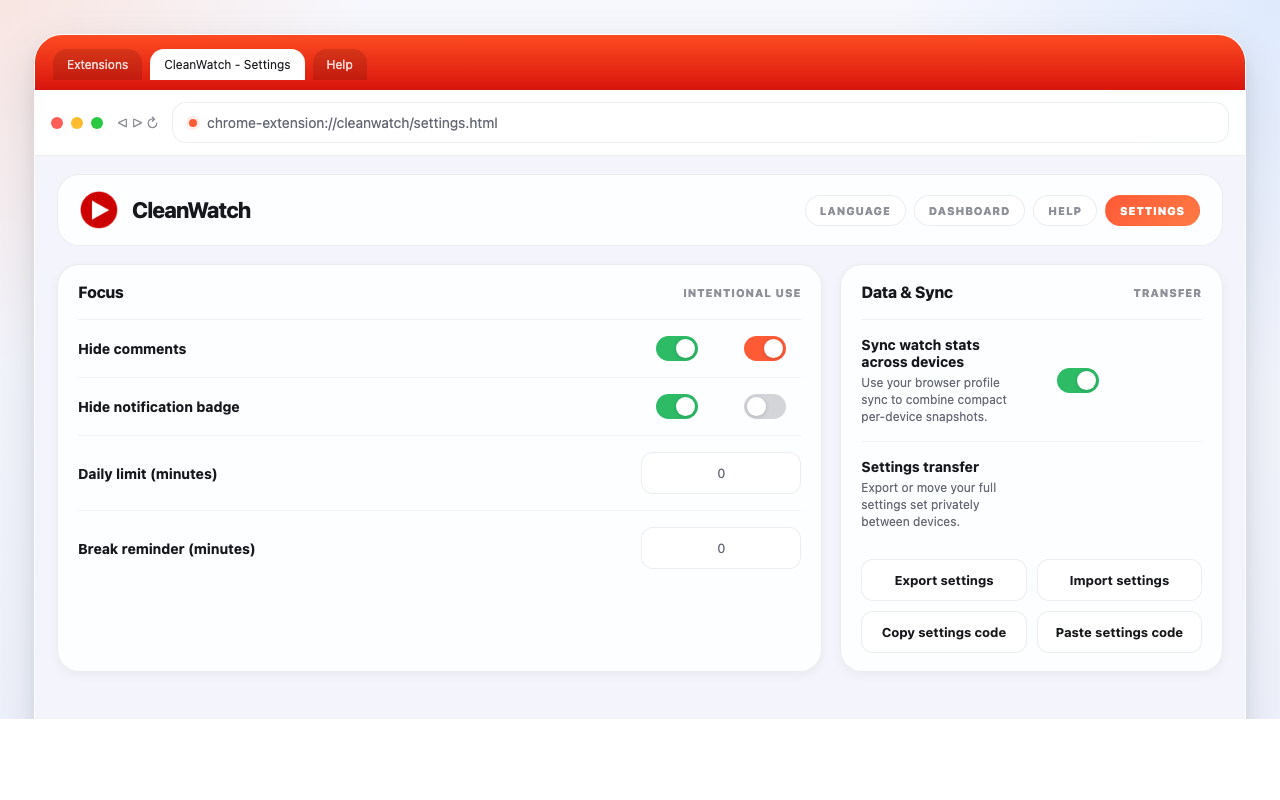
Task: Toggle the green Hide comments switch
Action: click(677, 349)
